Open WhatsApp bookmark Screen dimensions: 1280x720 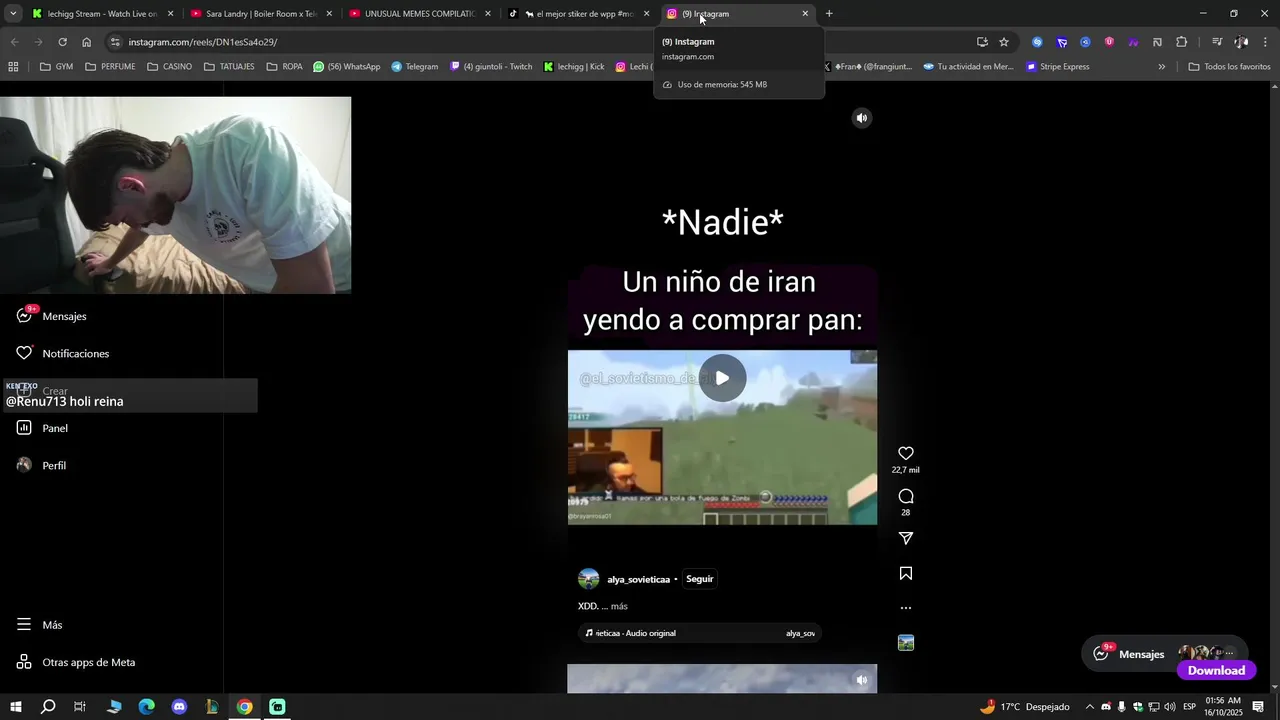click(347, 67)
